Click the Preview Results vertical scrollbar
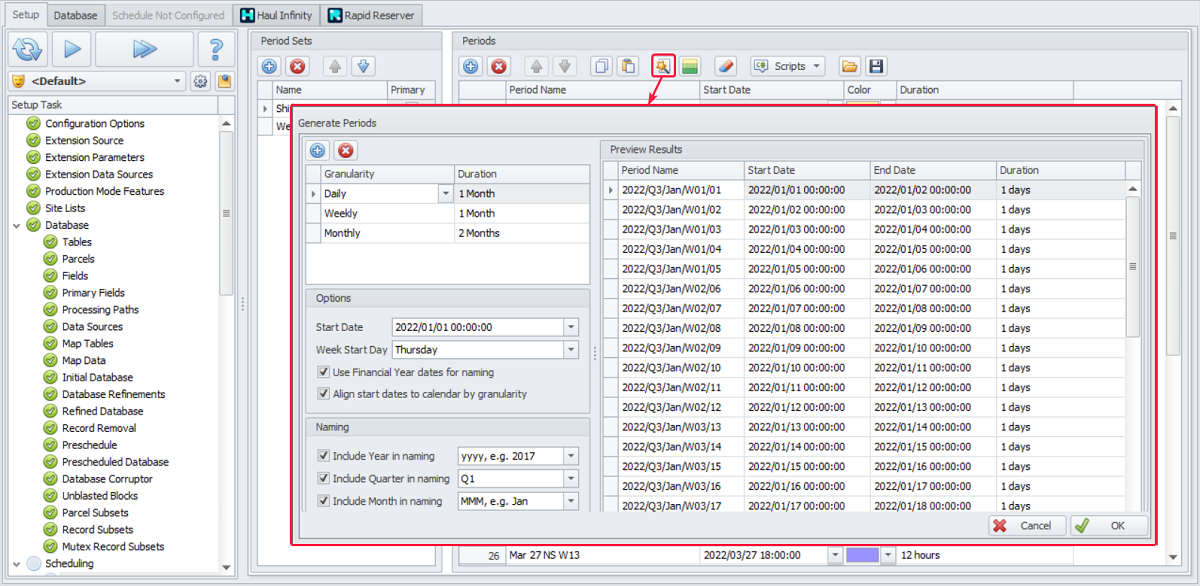 [1133, 266]
